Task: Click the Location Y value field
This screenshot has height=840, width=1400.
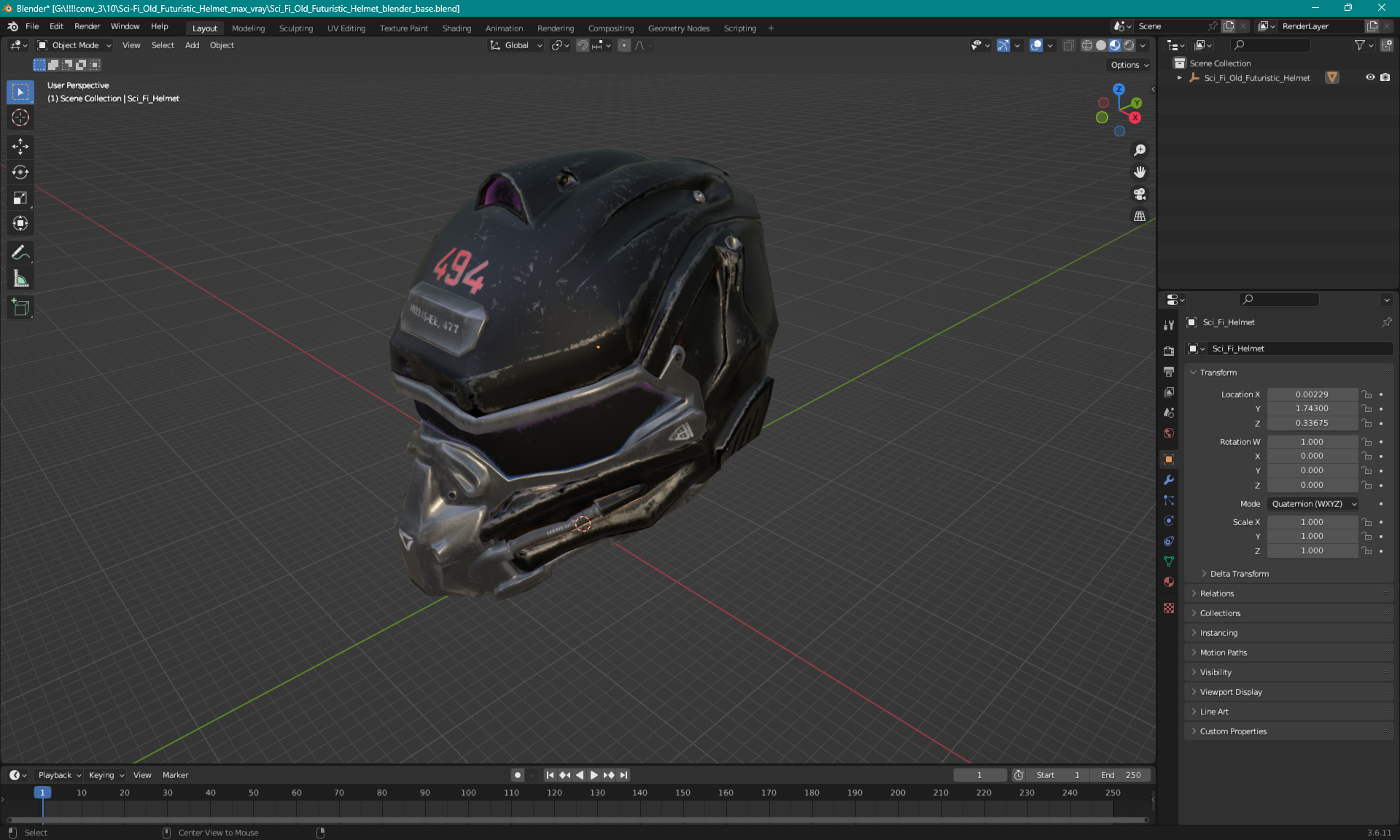Action: point(1312,409)
